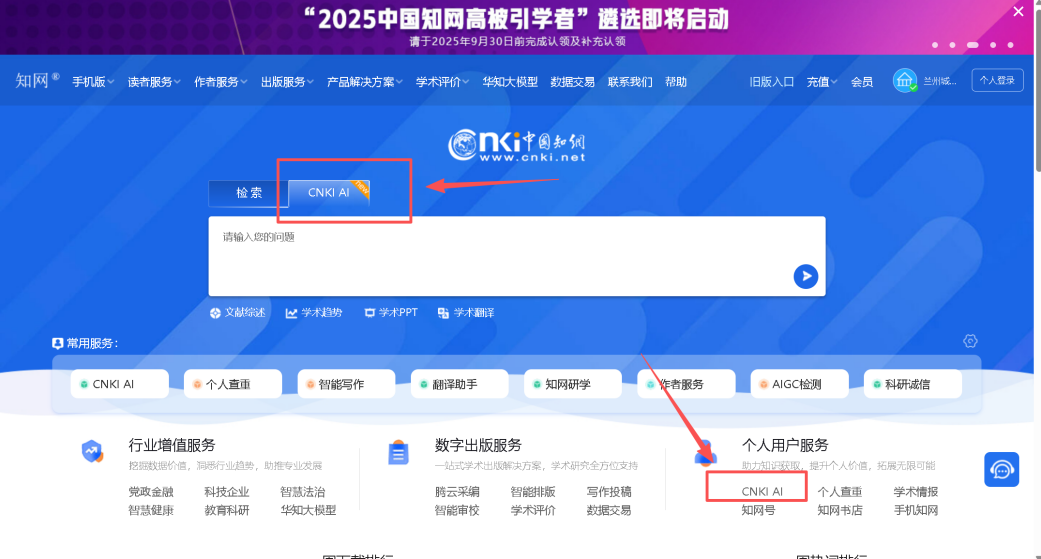Image resolution: width=1041 pixels, height=559 pixels.
Task: Open the 产品解决方案 dropdown
Action: click(365, 82)
